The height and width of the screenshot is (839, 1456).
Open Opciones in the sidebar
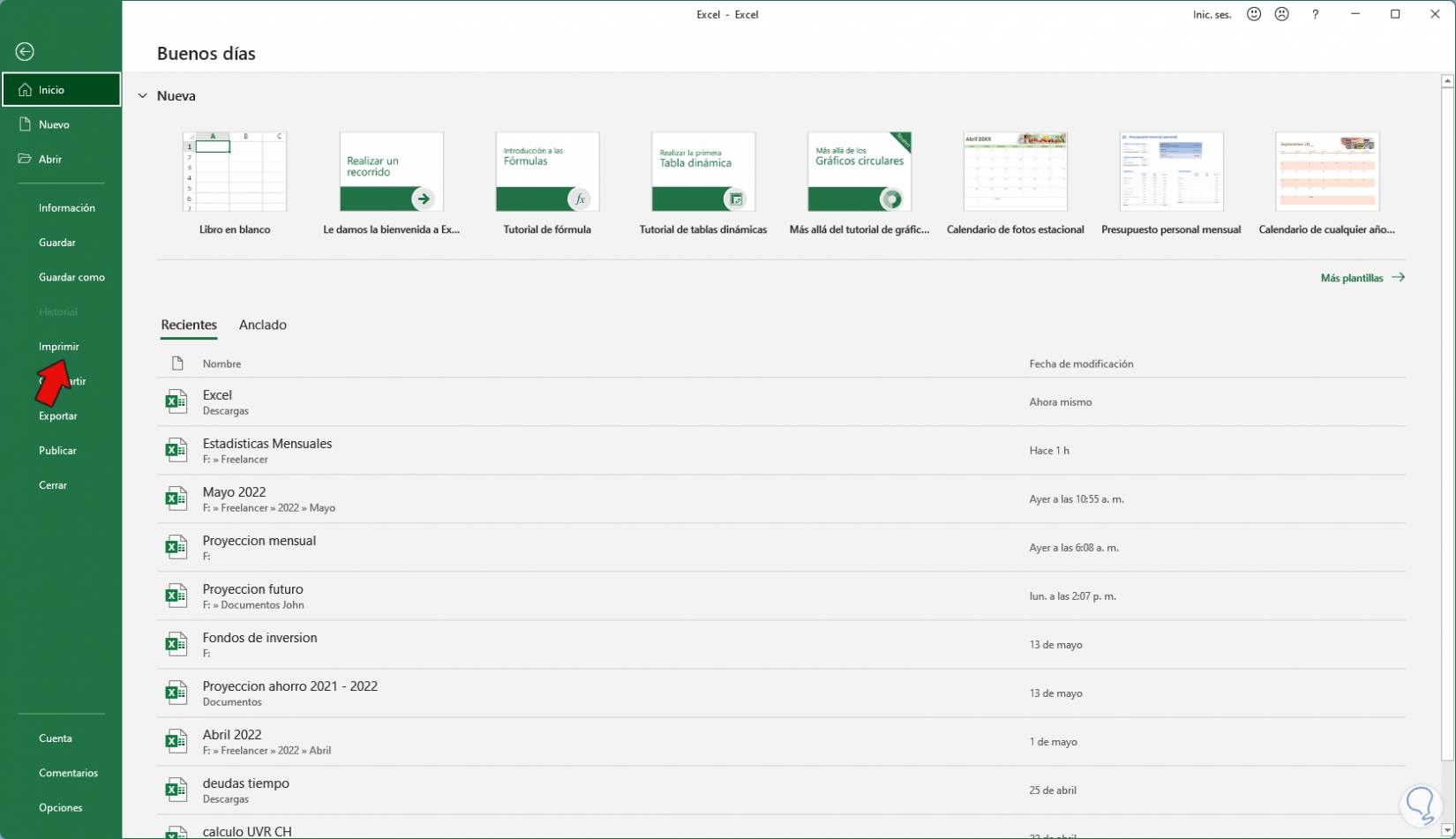point(61,807)
